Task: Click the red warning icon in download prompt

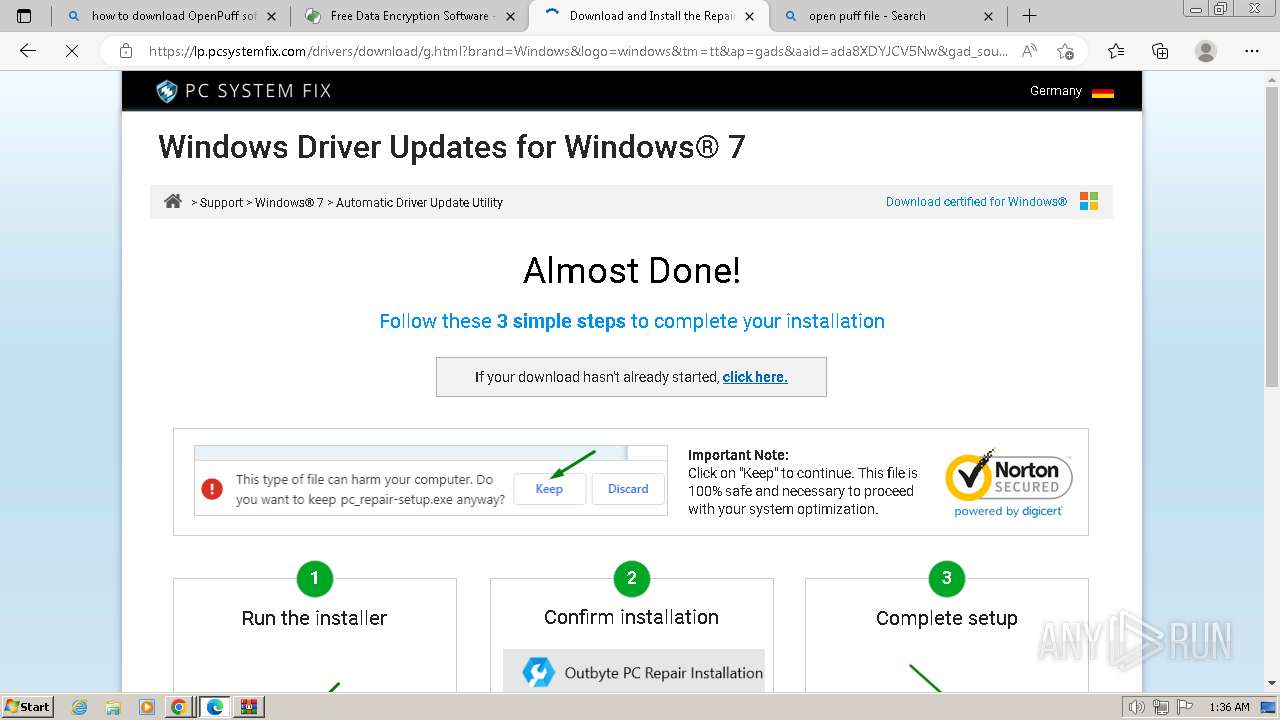Action: [x=212, y=489]
